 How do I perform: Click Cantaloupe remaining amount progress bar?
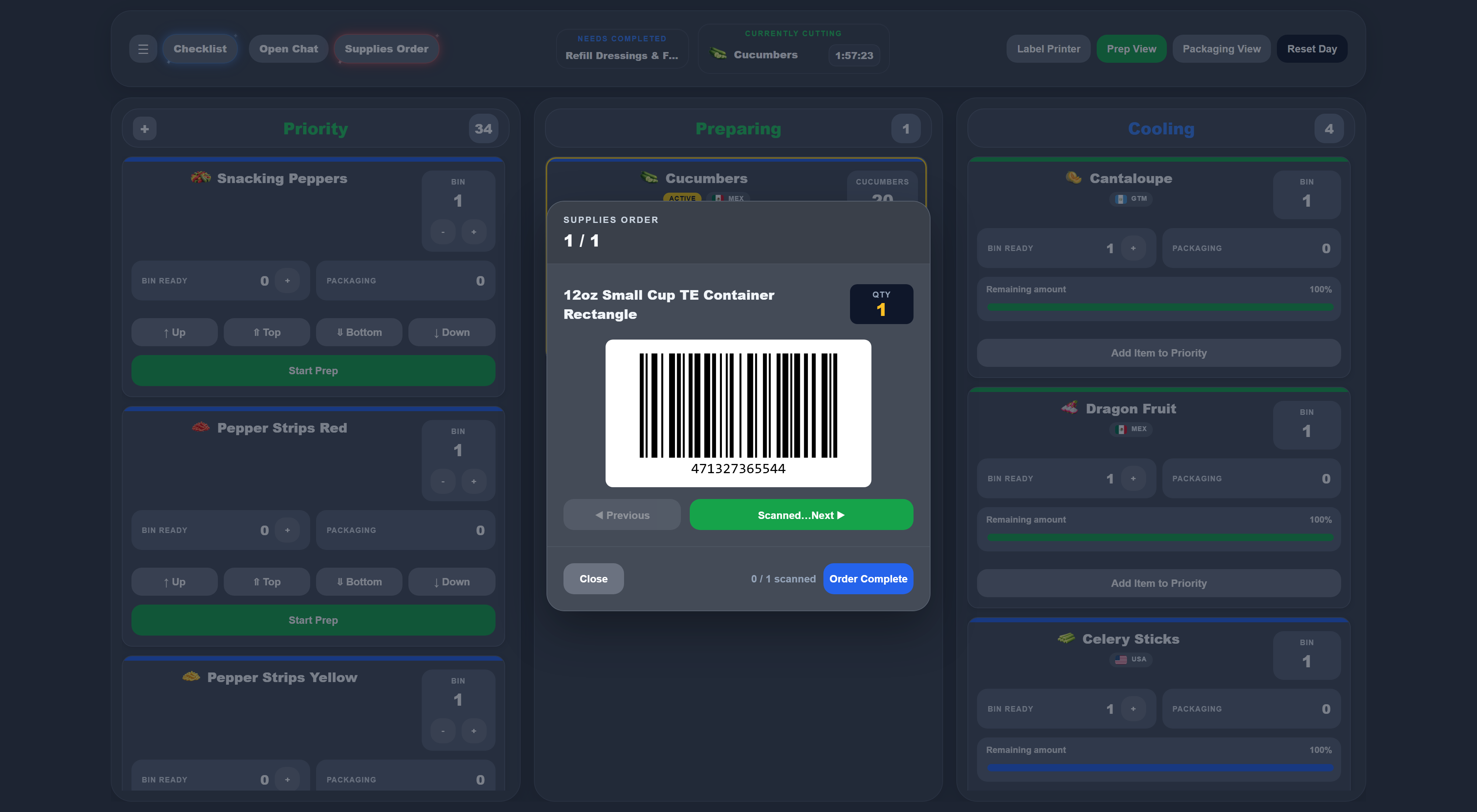point(1159,307)
